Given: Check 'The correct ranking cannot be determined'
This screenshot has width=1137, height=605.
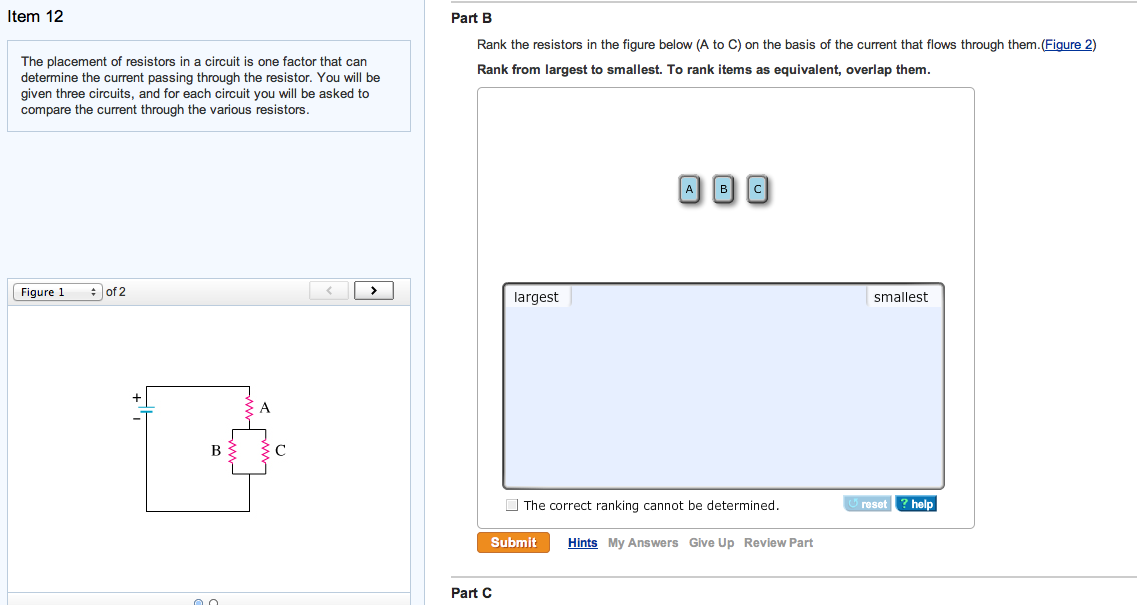Looking at the screenshot, I should coord(512,505).
